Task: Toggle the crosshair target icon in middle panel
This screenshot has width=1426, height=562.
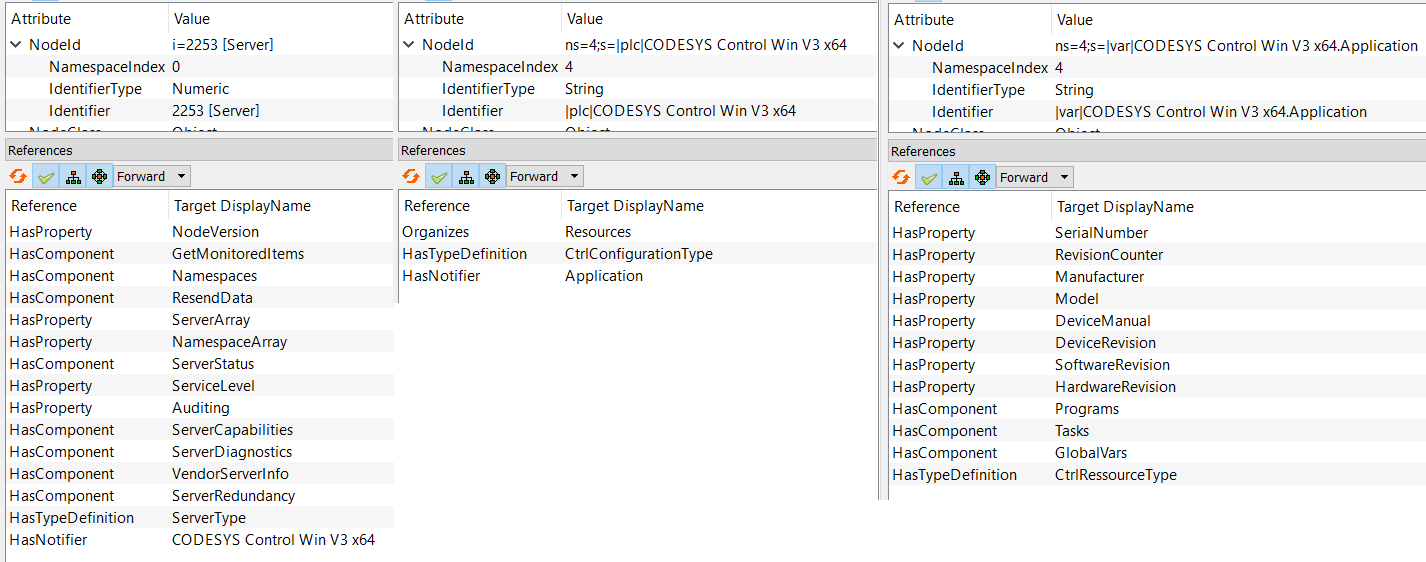Action: [x=492, y=176]
